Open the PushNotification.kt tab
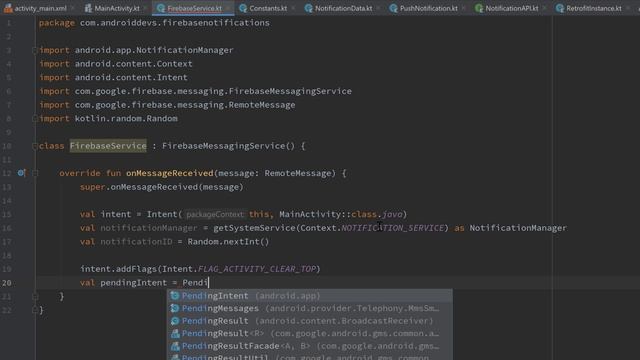This screenshot has width=640, height=360. [428, 8]
